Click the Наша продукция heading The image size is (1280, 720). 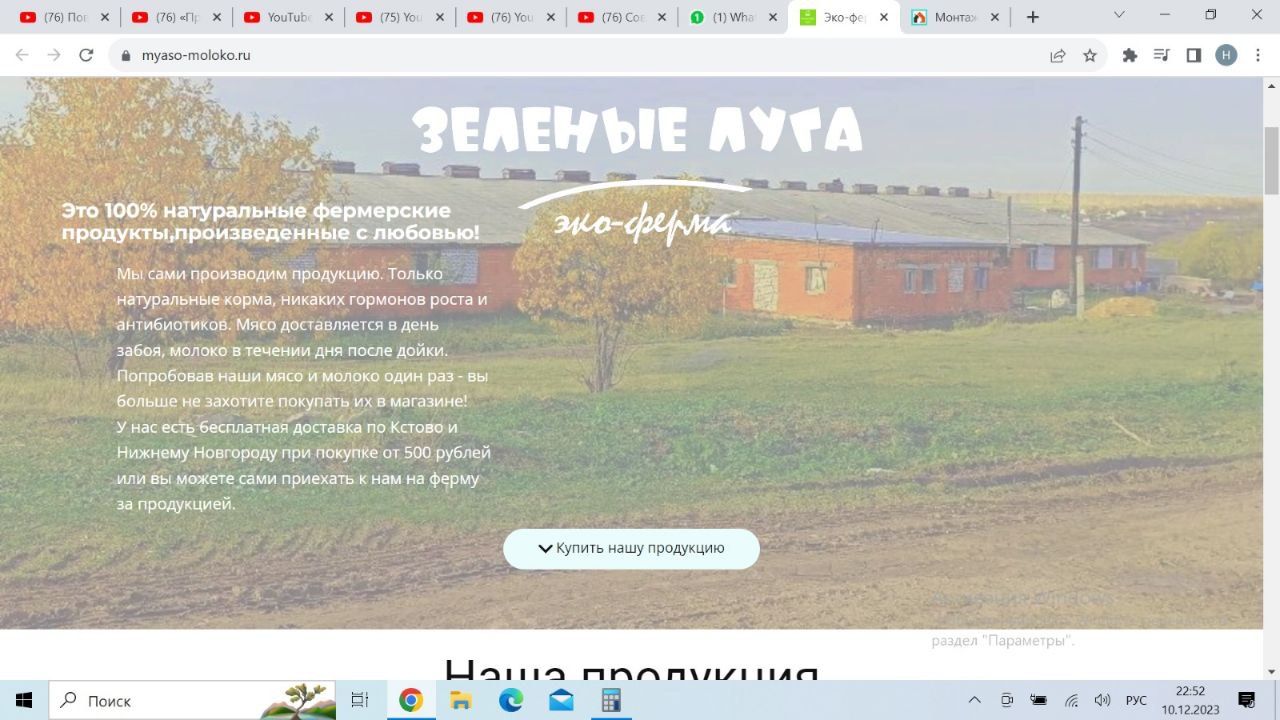pyautogui.click(x=631, y=671)
